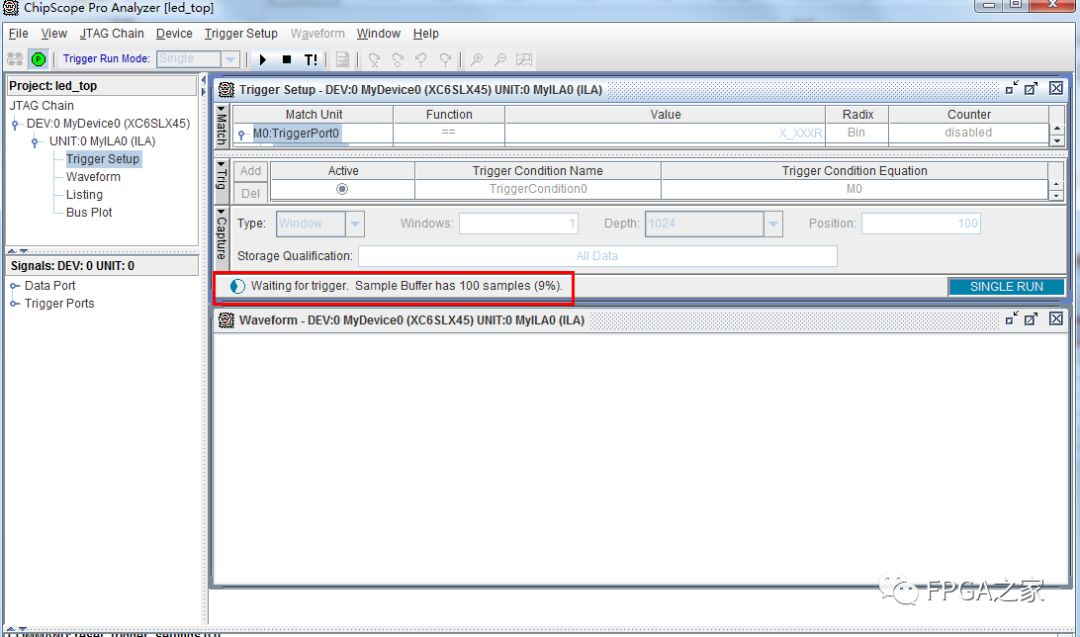Start capture with the Run play button
1080x637 pixels.
coord(262,60)
